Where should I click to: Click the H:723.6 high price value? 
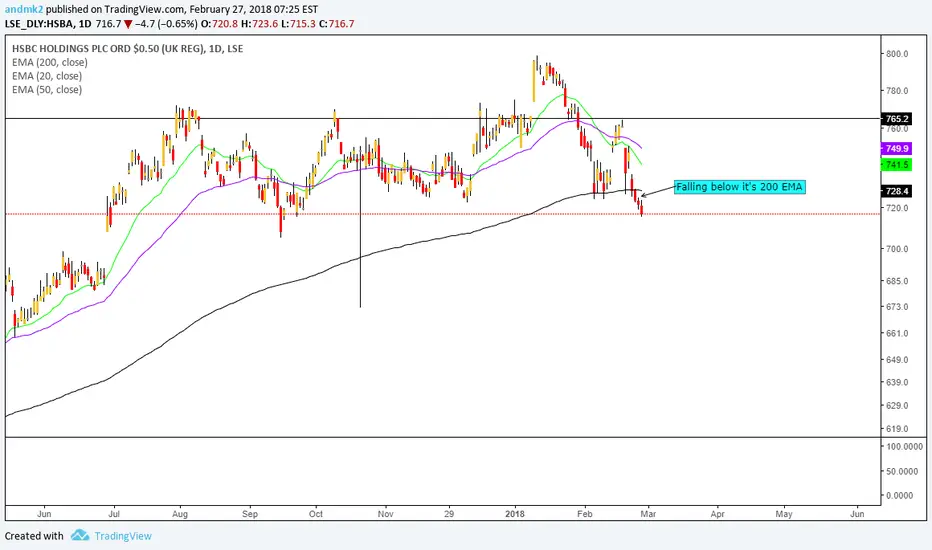pos(259,24)
